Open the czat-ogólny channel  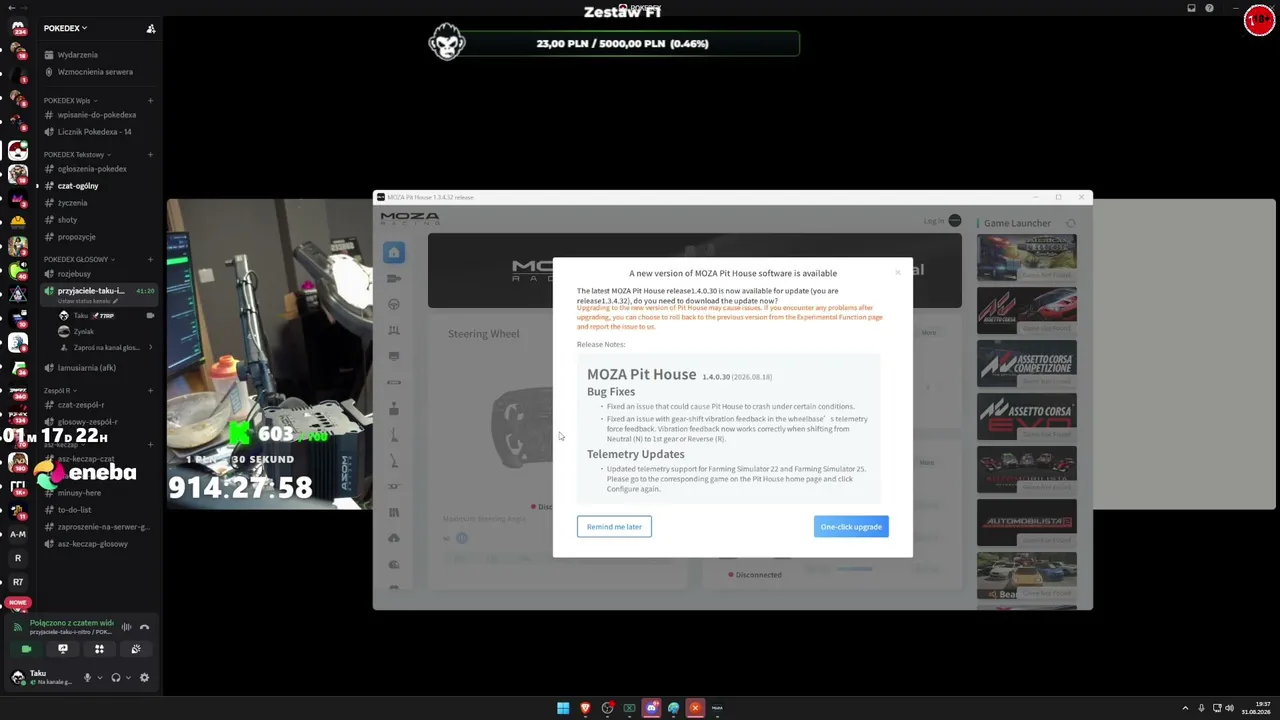(x=78, y=186)
